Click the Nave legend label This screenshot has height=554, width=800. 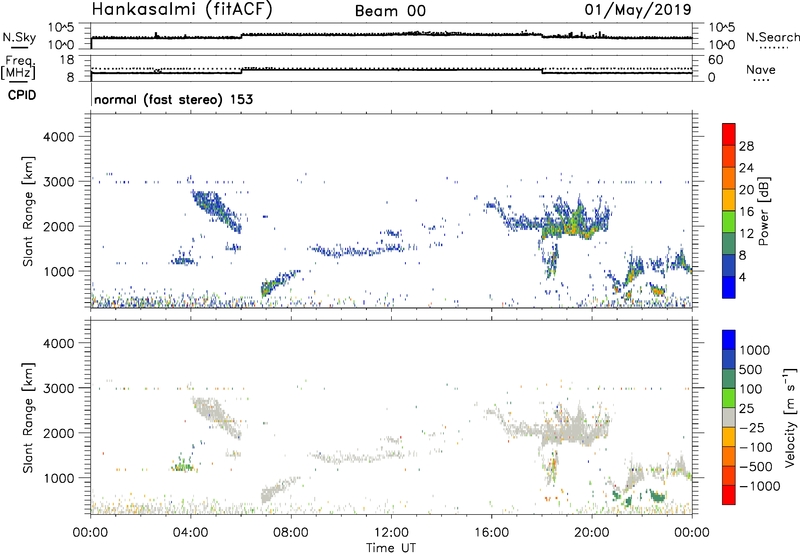click(761, 69)
